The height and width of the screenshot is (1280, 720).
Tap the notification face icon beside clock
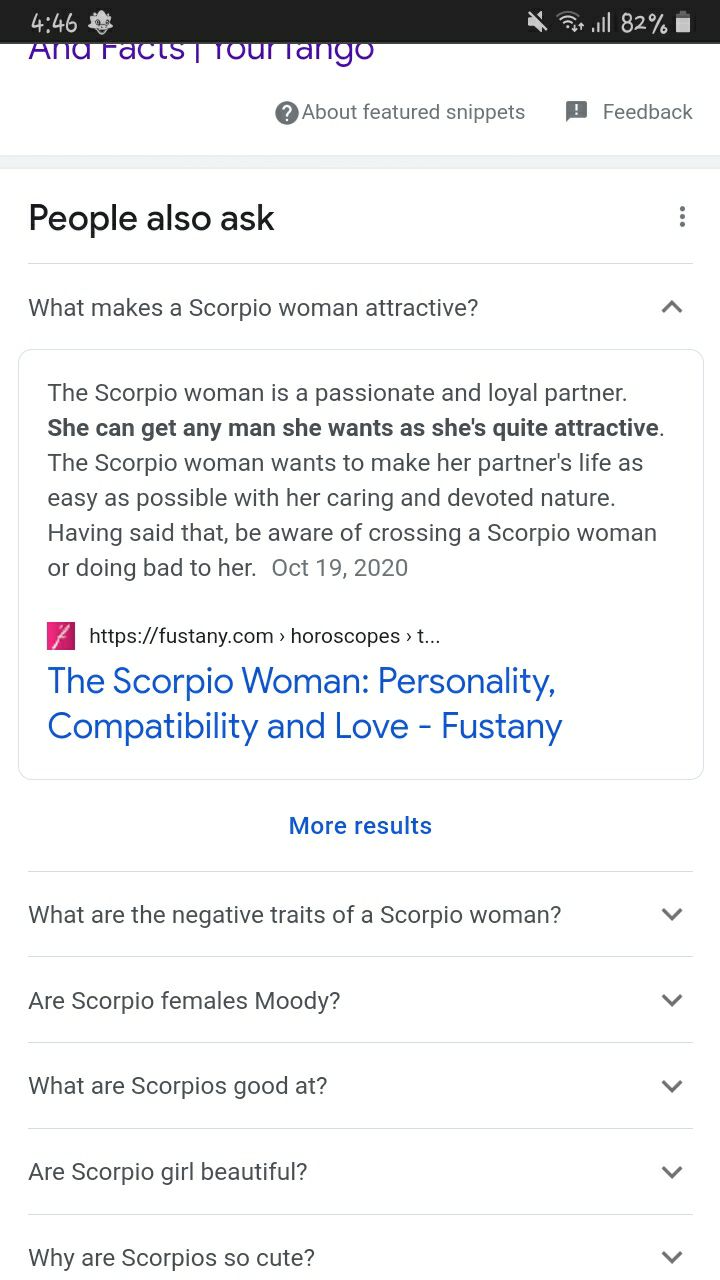(101, 22)
